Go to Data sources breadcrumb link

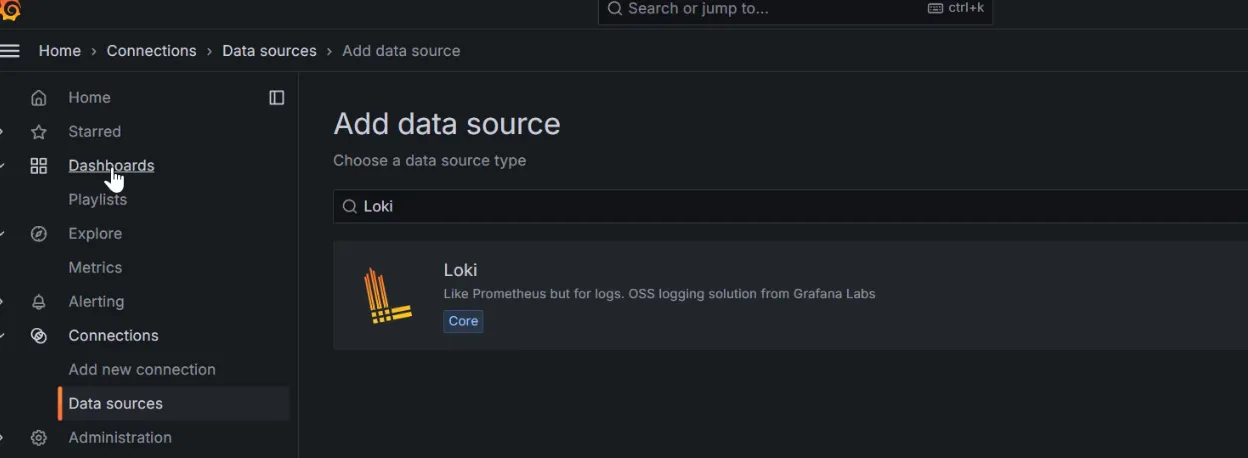pos(269,51)
